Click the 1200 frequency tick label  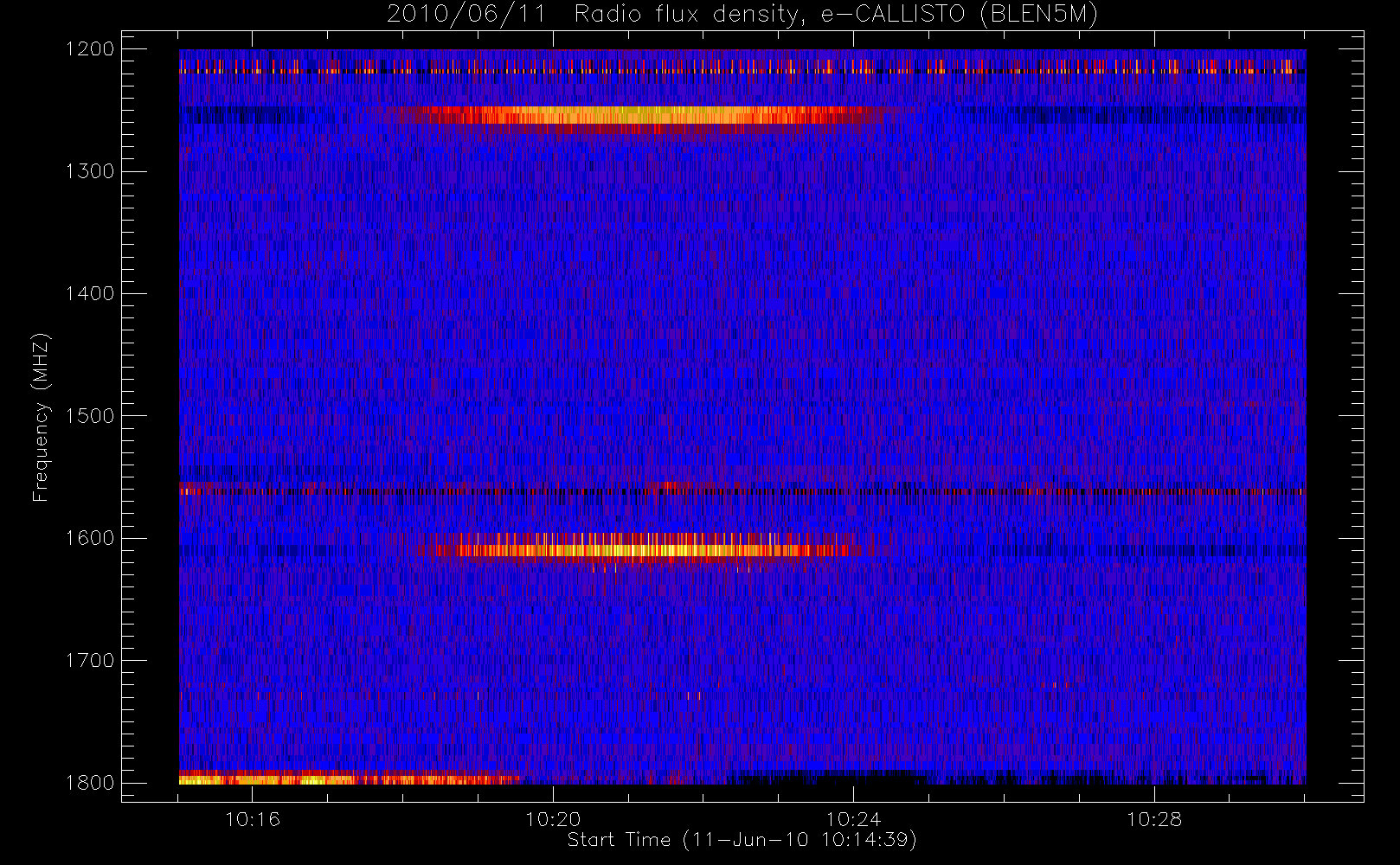point(90,49)
